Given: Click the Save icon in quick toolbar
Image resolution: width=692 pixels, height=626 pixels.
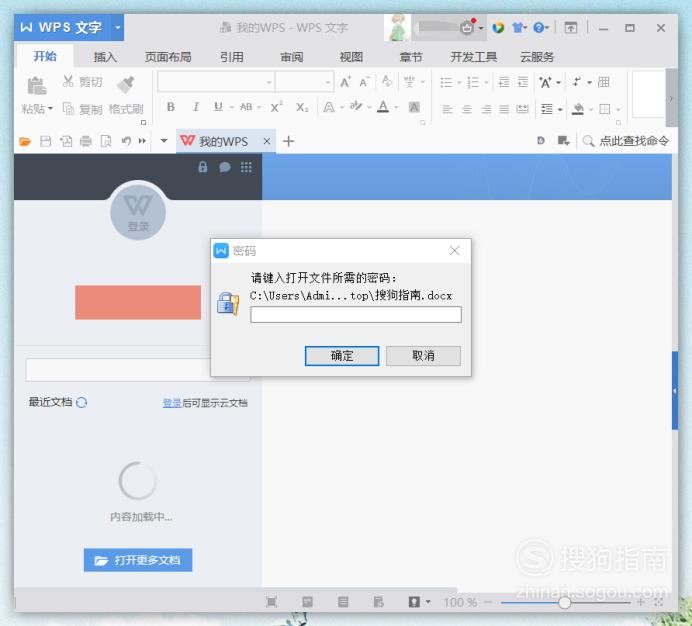Looking at the screenshot, I should [x=45, y=141].
